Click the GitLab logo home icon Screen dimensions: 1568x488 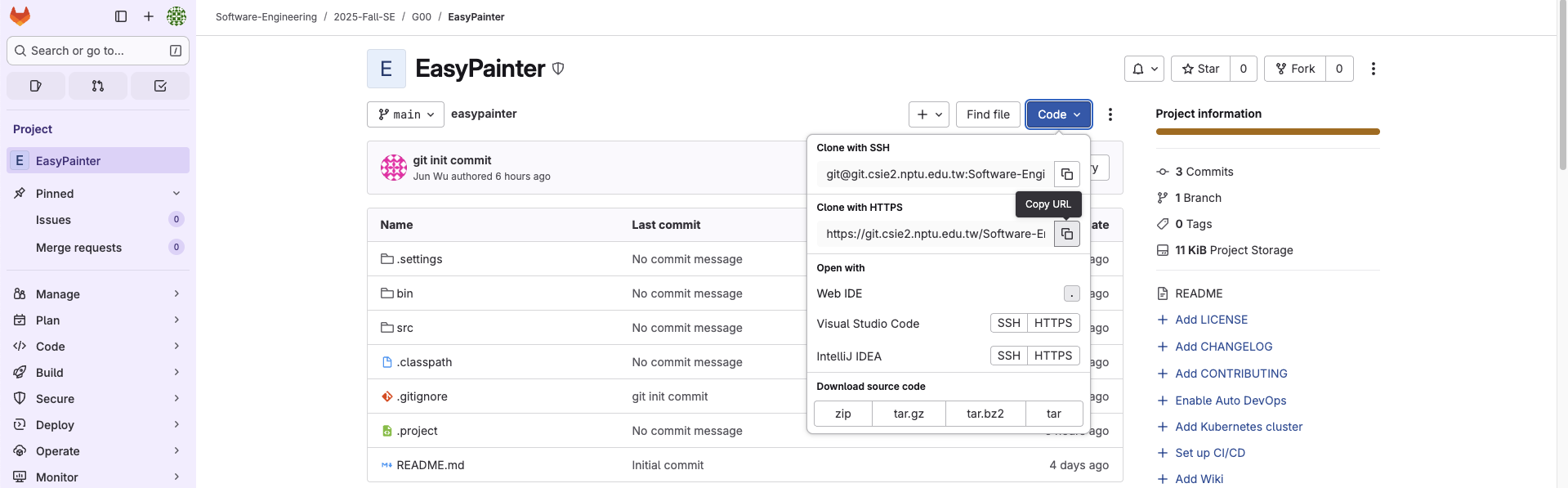(20, 16)
